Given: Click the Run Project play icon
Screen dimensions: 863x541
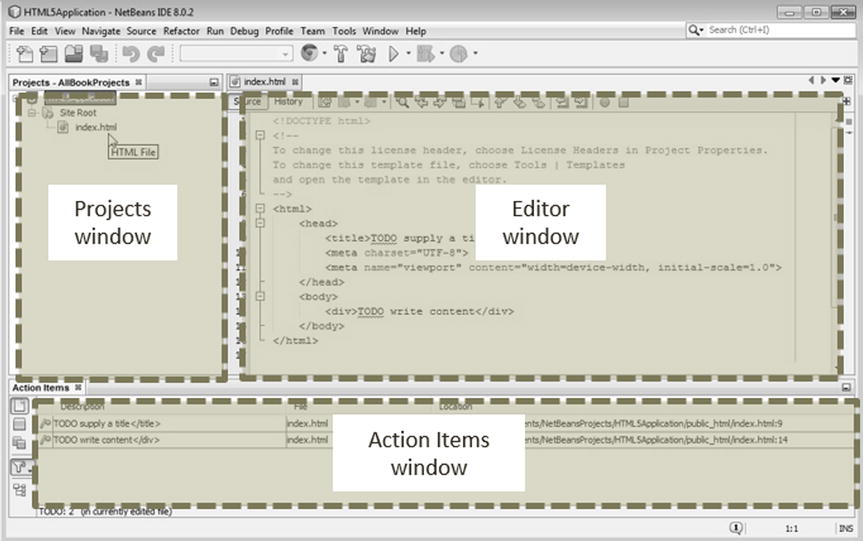Looking at the screenshot, I should pyautogui.click(x=394, y=53).
